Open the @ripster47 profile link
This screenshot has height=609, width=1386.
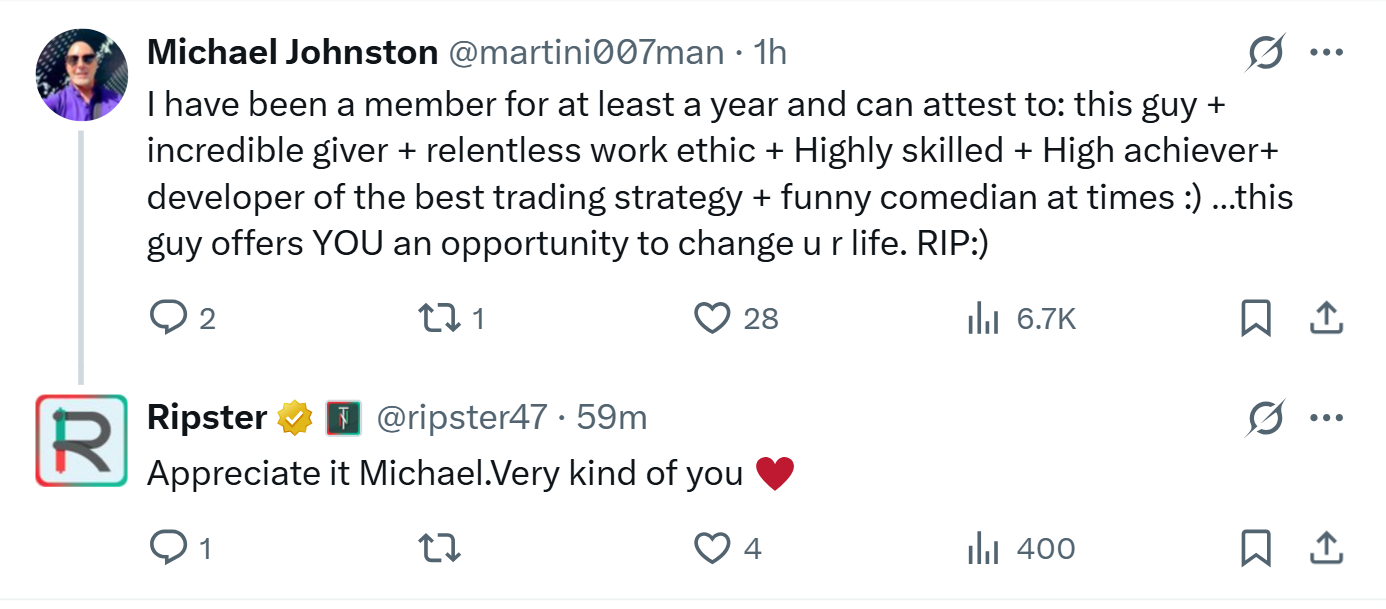point(460,418)
